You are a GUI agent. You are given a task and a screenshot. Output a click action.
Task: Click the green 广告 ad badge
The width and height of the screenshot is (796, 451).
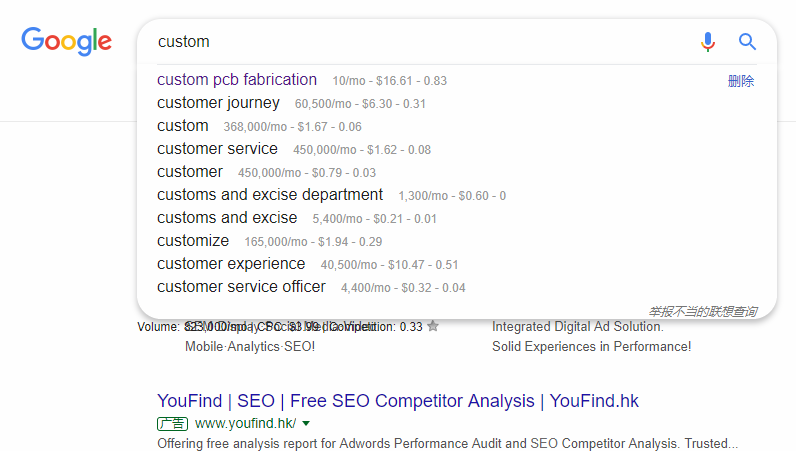(172, 423)
